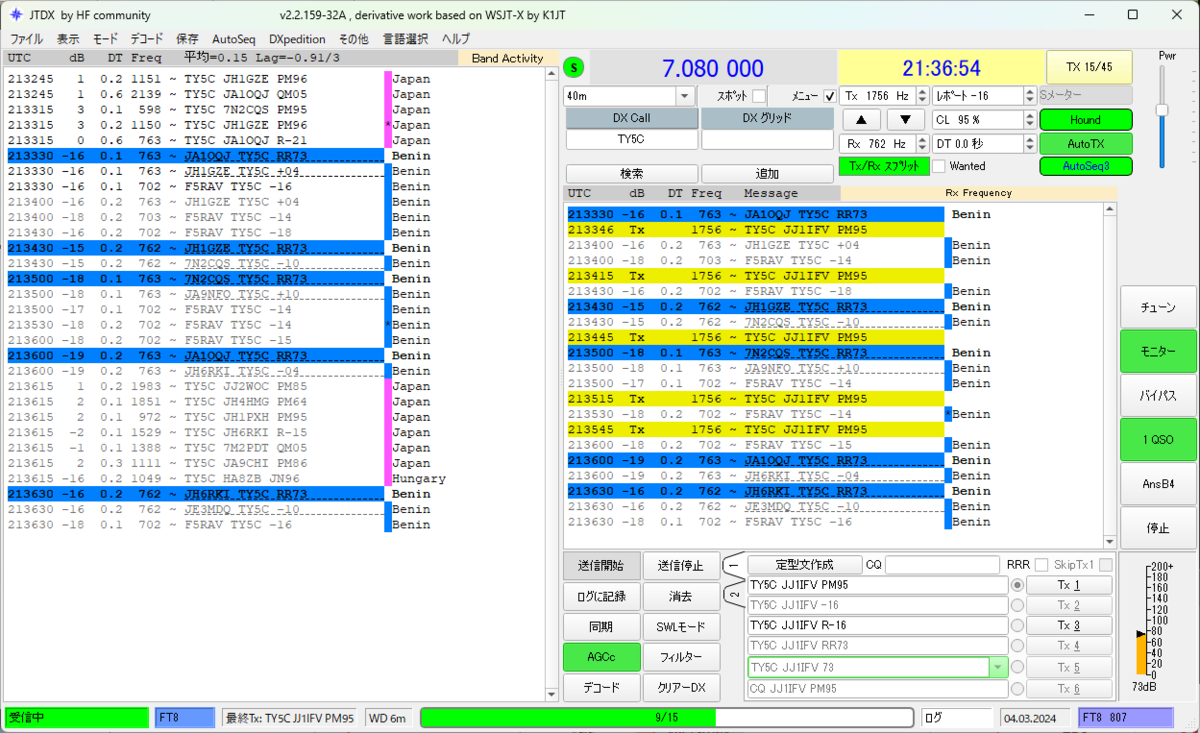Toggle the Hound mode button
This screenshot has height=733, width=1200.
[x=1086, y=119]
